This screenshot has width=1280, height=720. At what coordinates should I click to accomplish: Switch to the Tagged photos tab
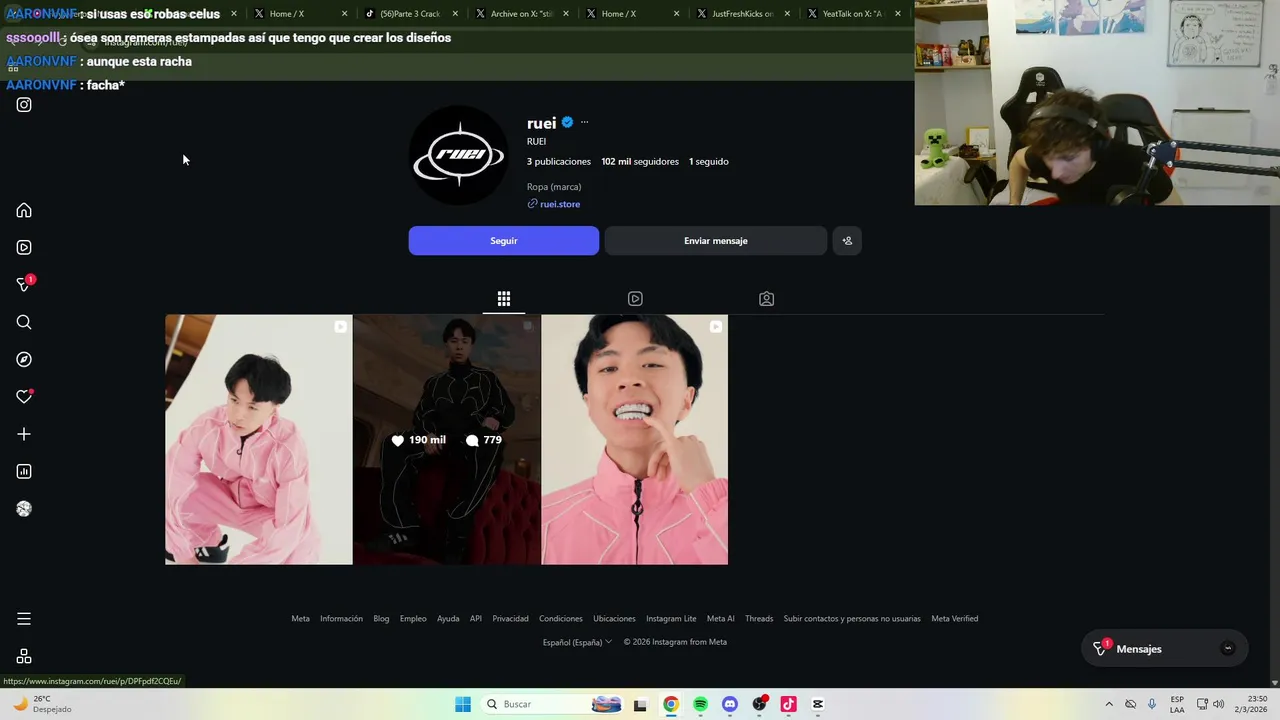click(766, 299)
